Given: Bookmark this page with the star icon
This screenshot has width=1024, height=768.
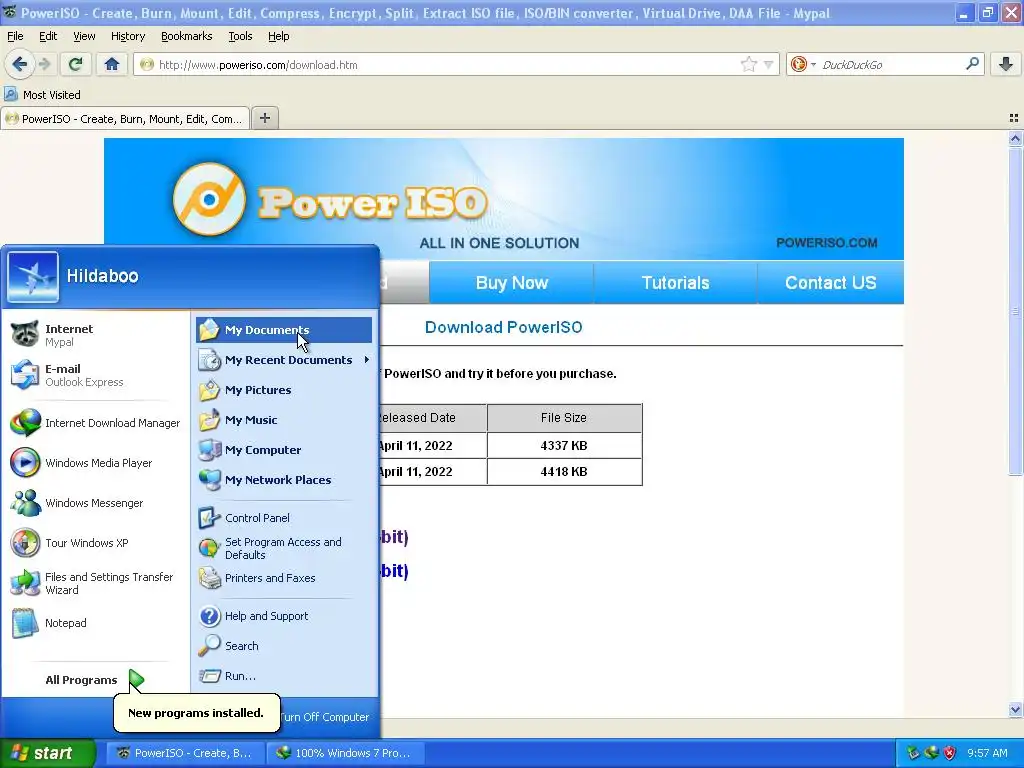Looking at the screenshot, I should point(748,64).
